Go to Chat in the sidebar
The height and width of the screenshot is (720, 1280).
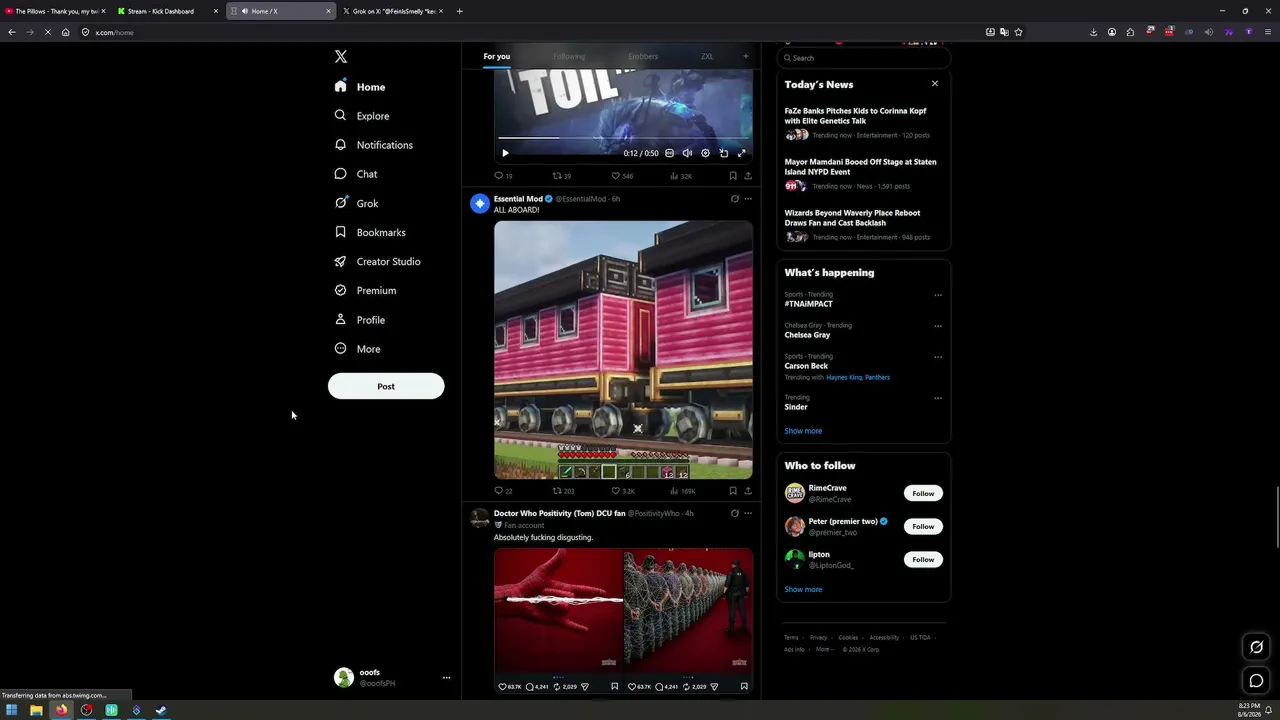(356, 174)
